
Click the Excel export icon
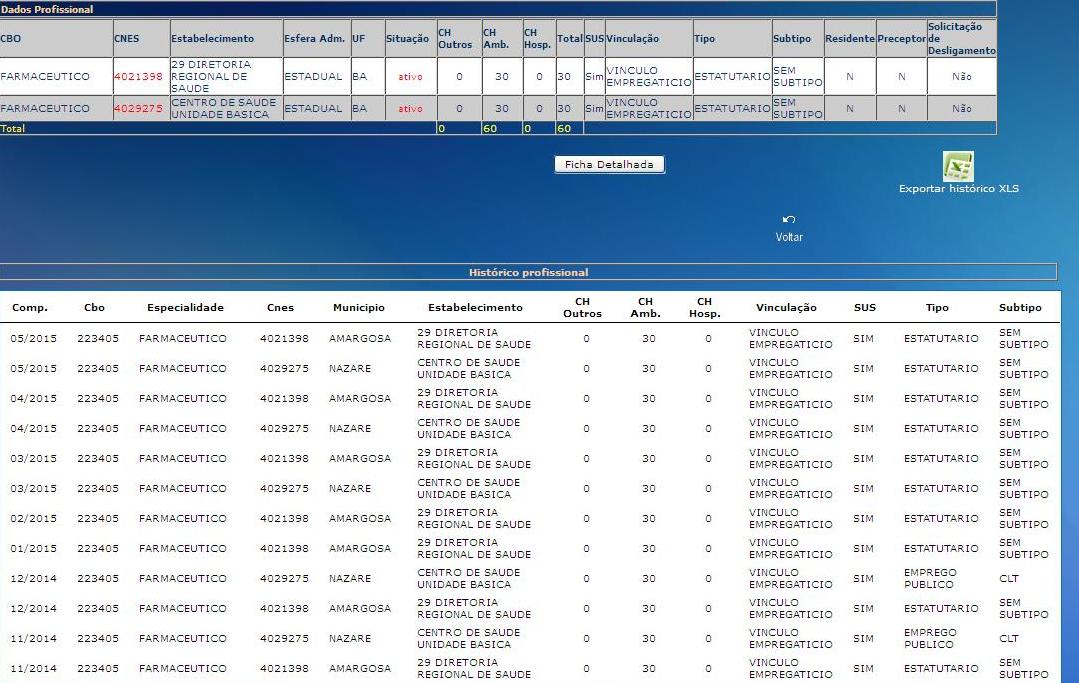click(x=958, y=166)
